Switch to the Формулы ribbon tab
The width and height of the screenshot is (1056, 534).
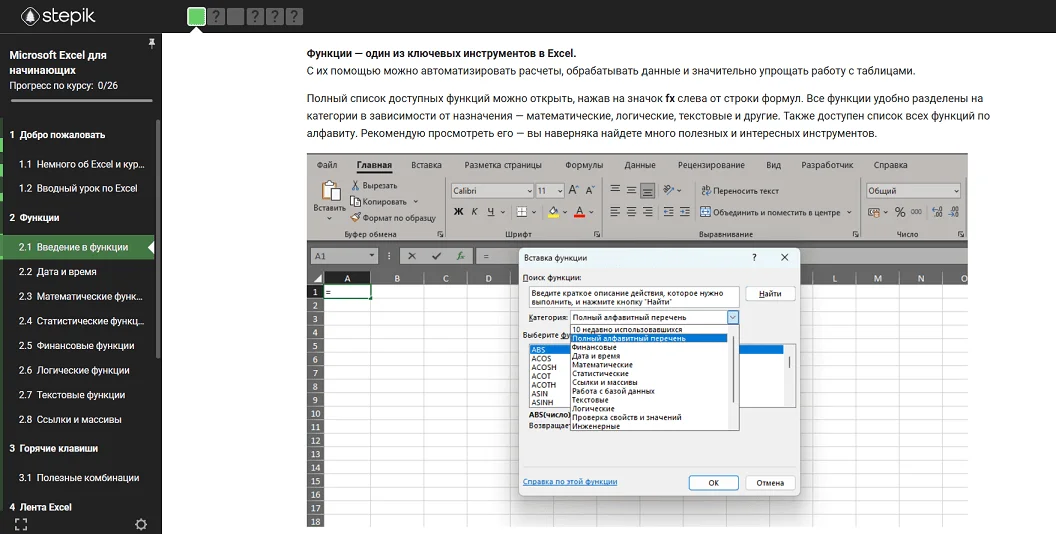point(583,165)
